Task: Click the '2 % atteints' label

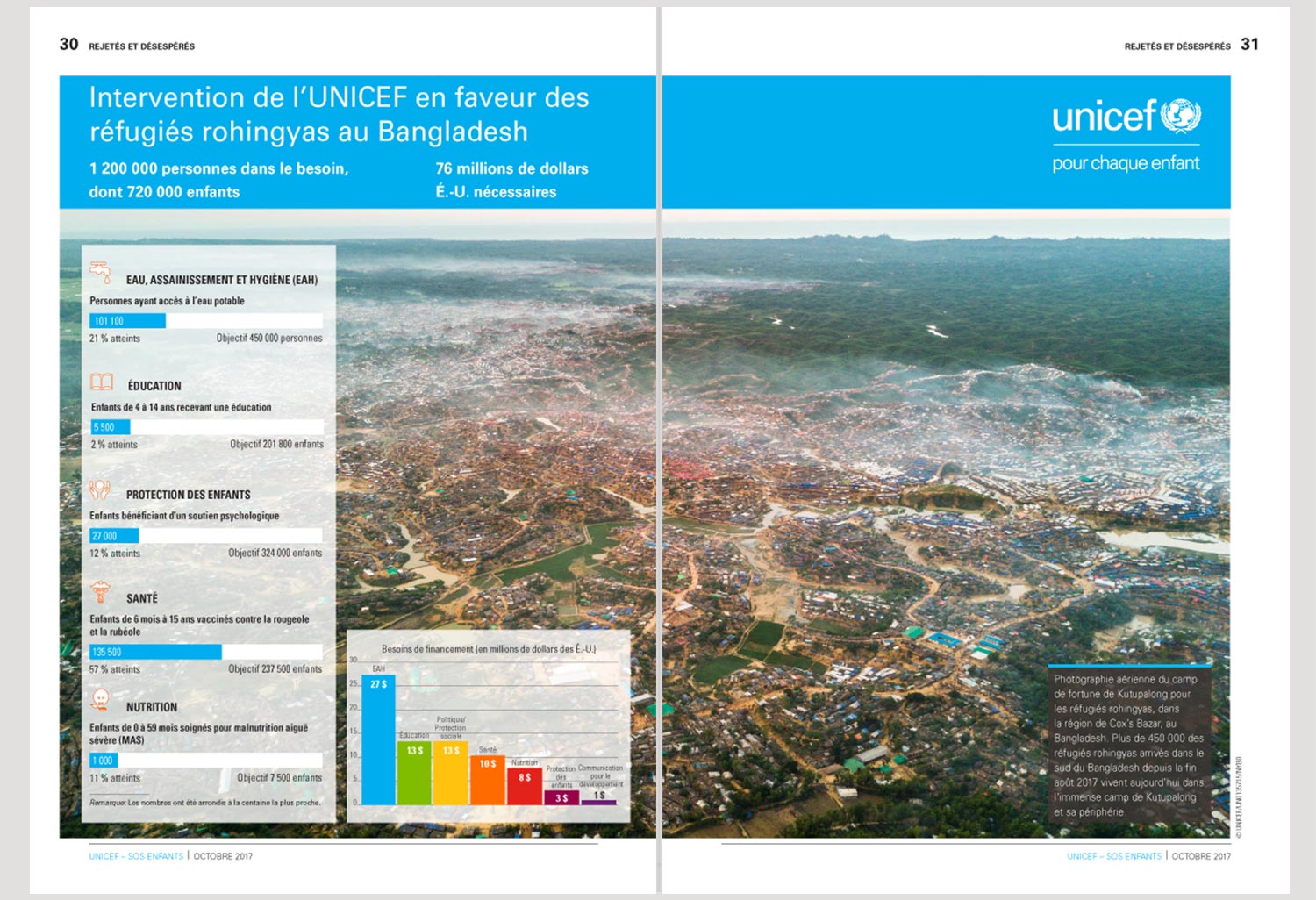Action: point(114,445)
